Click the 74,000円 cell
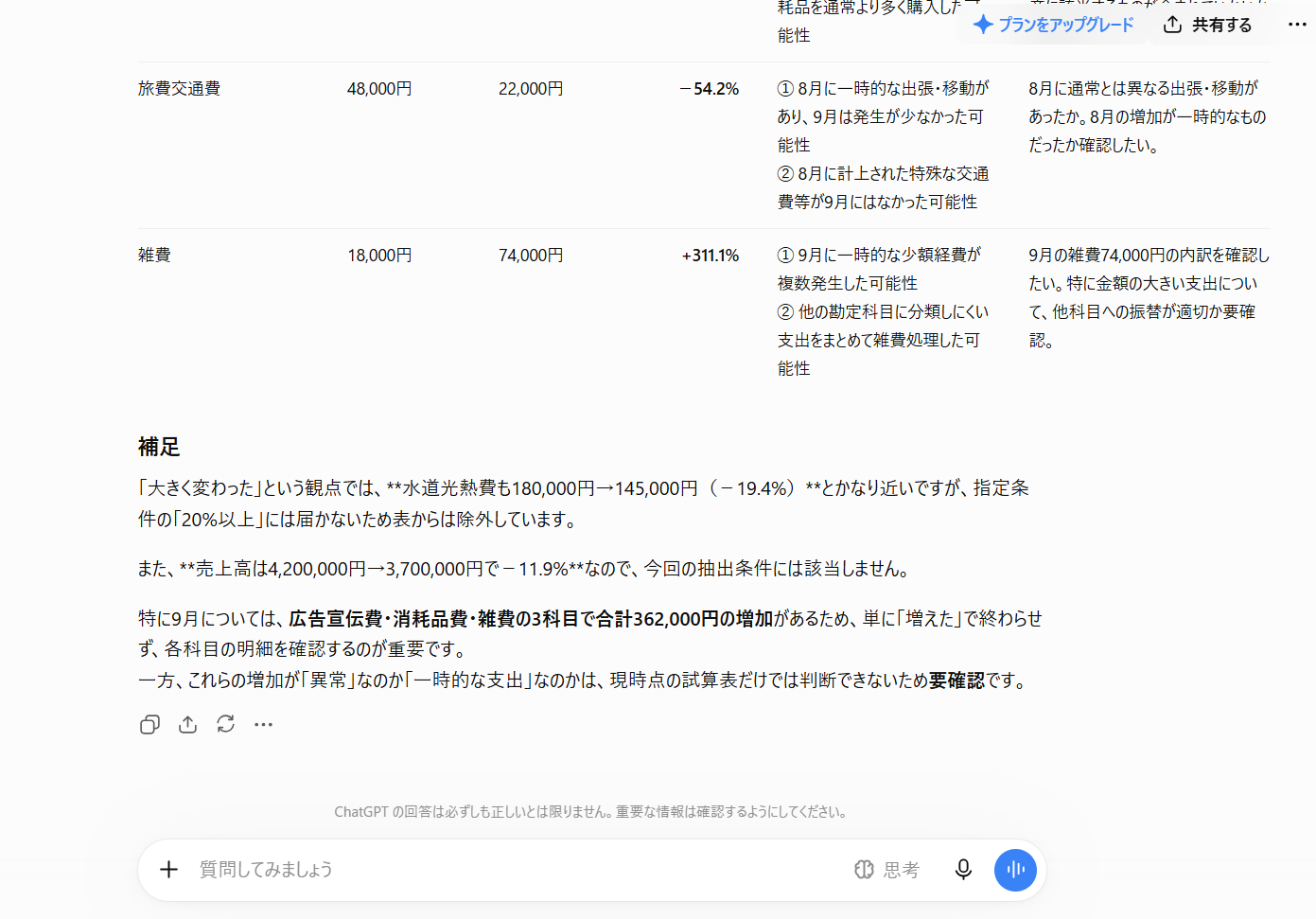Image resolution: width=1316 pixels, height=919 pixels. [531, 256]
